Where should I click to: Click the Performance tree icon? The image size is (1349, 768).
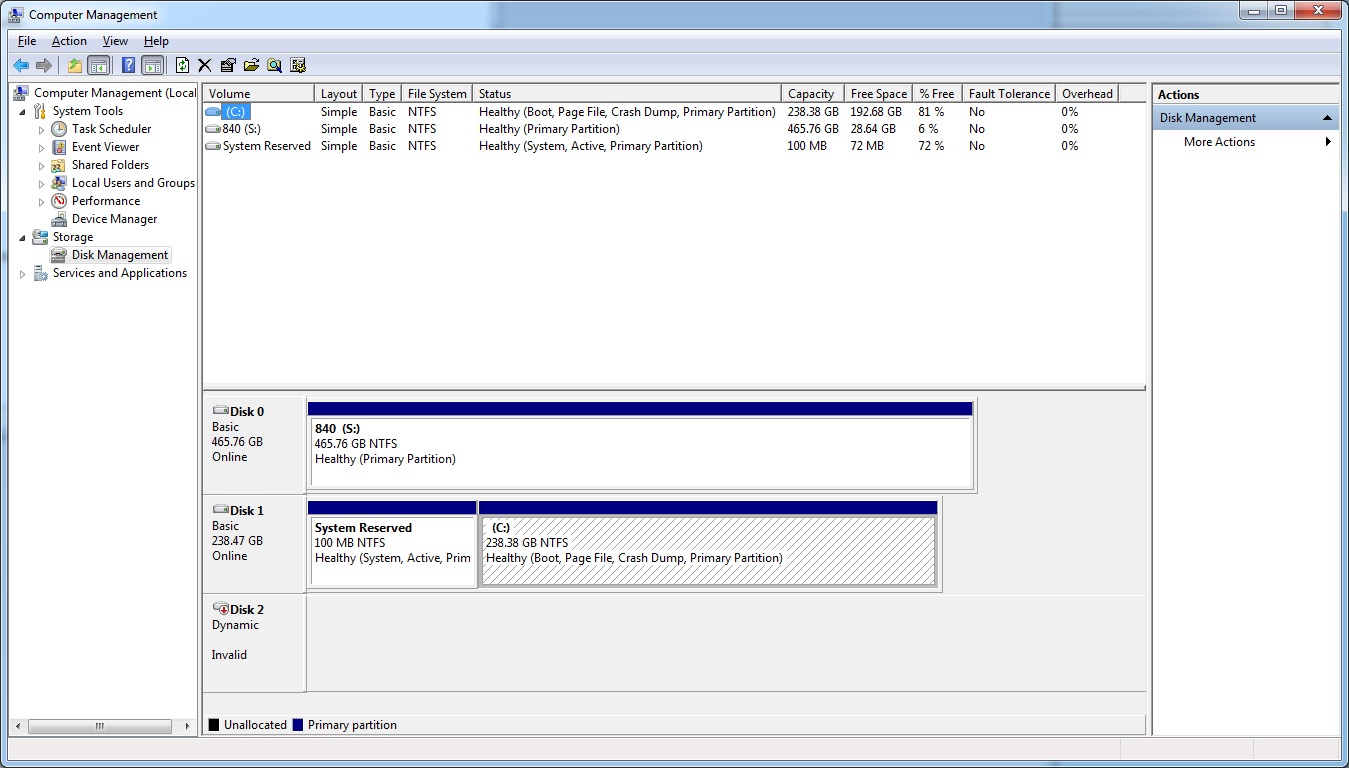[x=59, y=201]
